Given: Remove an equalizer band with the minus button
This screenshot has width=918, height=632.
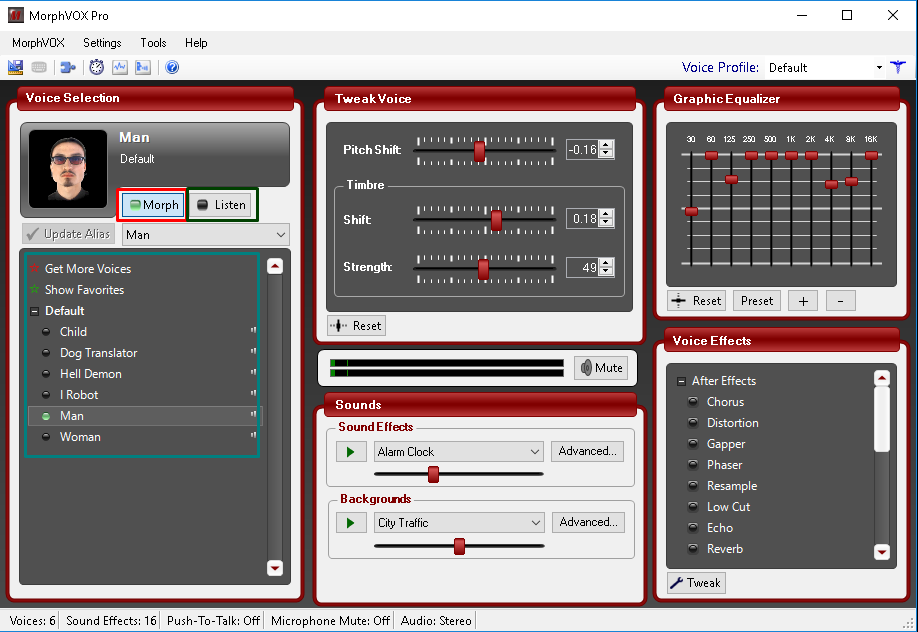Looking at the screenshot, I should click(x=841, y=301).
